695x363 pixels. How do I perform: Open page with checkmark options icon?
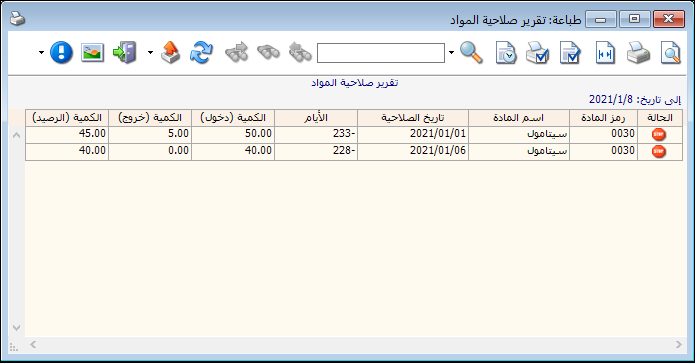pyautogui.click(x=570, y=53)
